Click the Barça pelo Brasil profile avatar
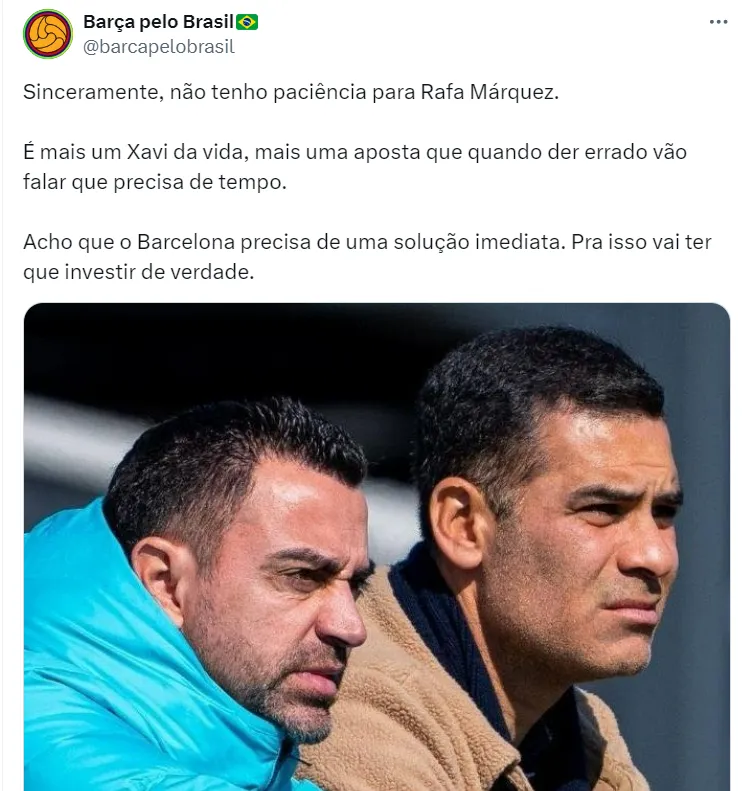Image resolution: width=742 pixels, height=791 pixels. [48, 34]
